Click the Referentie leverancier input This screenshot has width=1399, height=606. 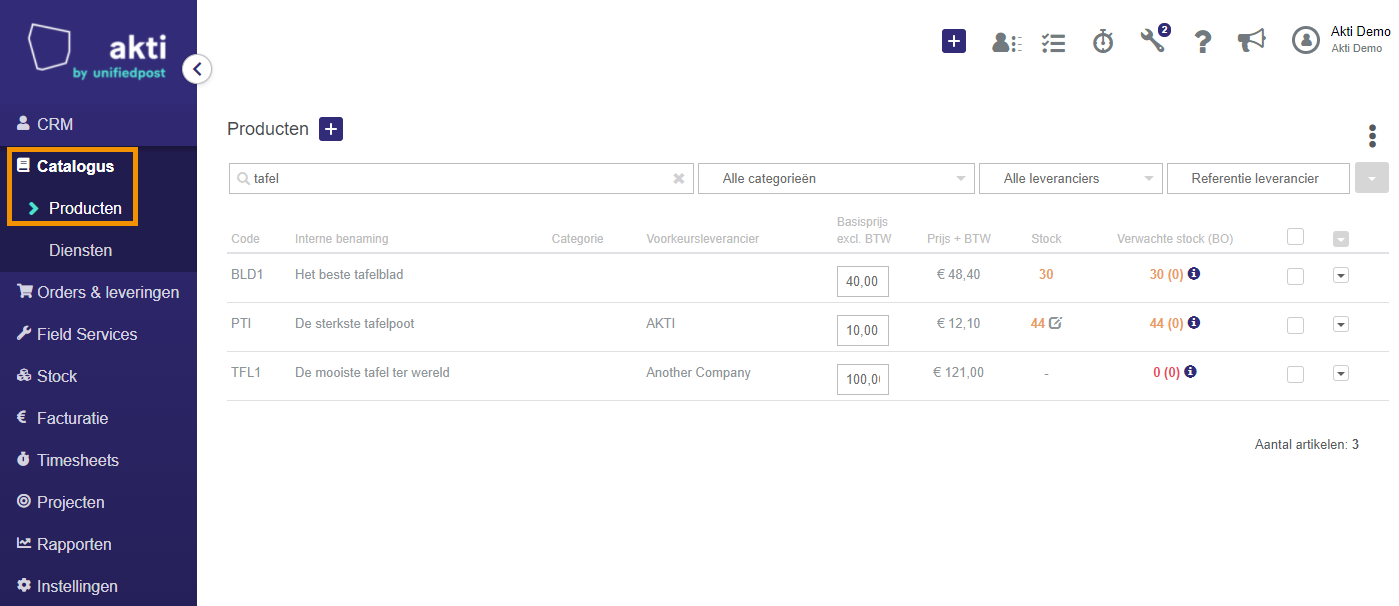click(1258, 179)
